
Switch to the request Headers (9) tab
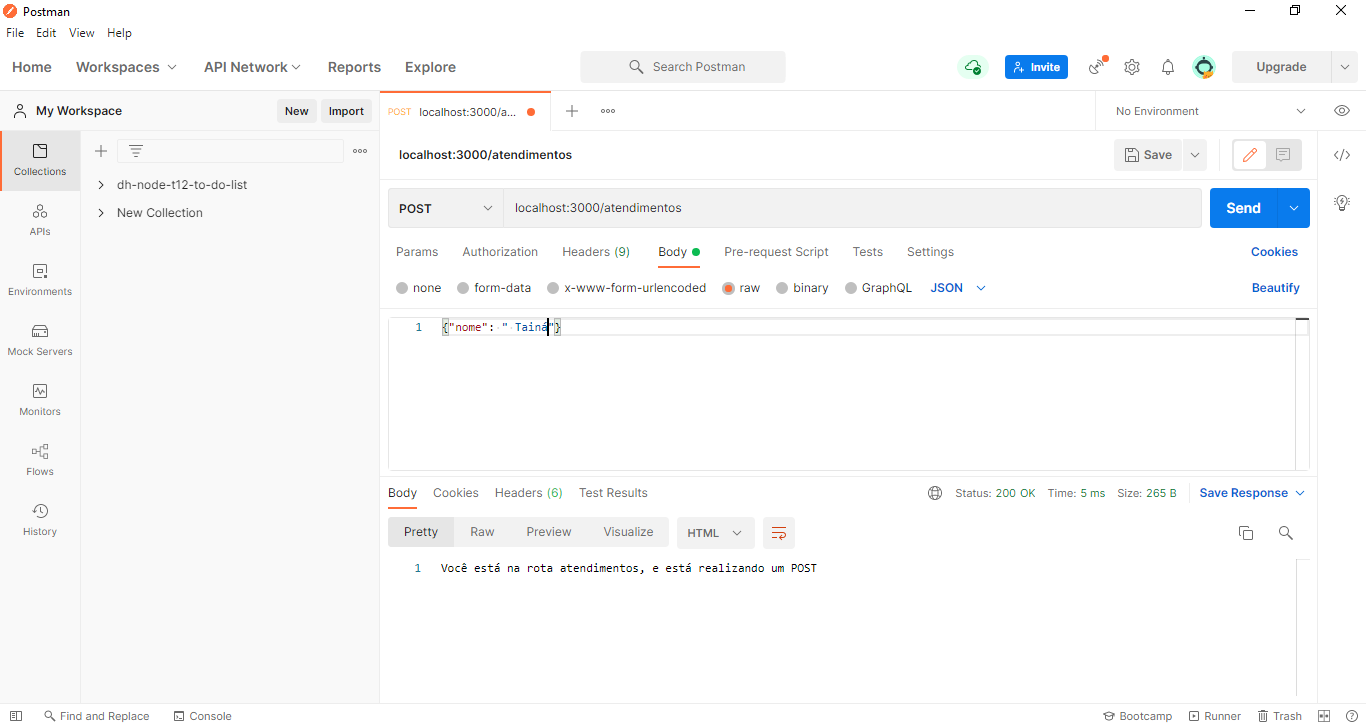(x=596, y=252)
